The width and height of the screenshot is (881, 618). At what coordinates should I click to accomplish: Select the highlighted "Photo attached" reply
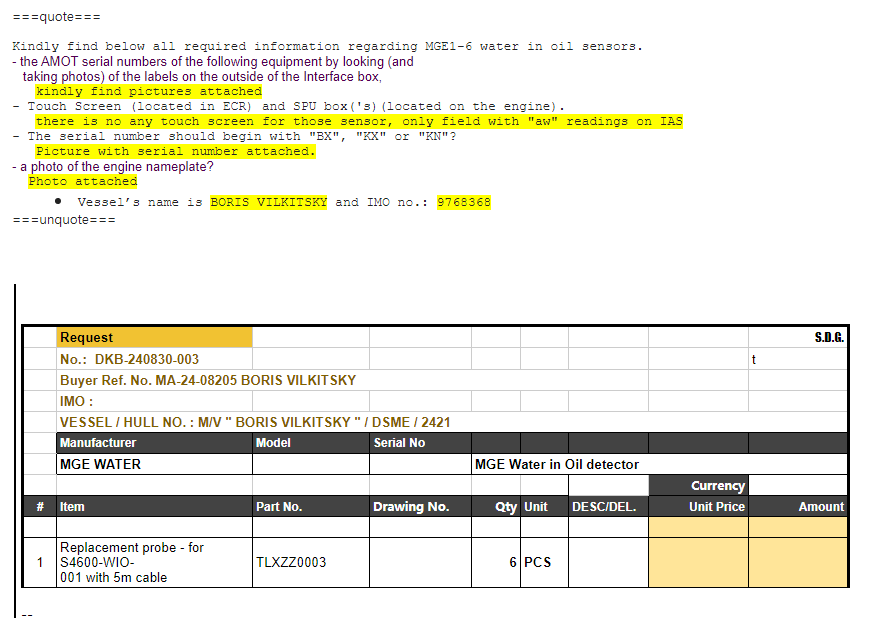coord(83,181)
